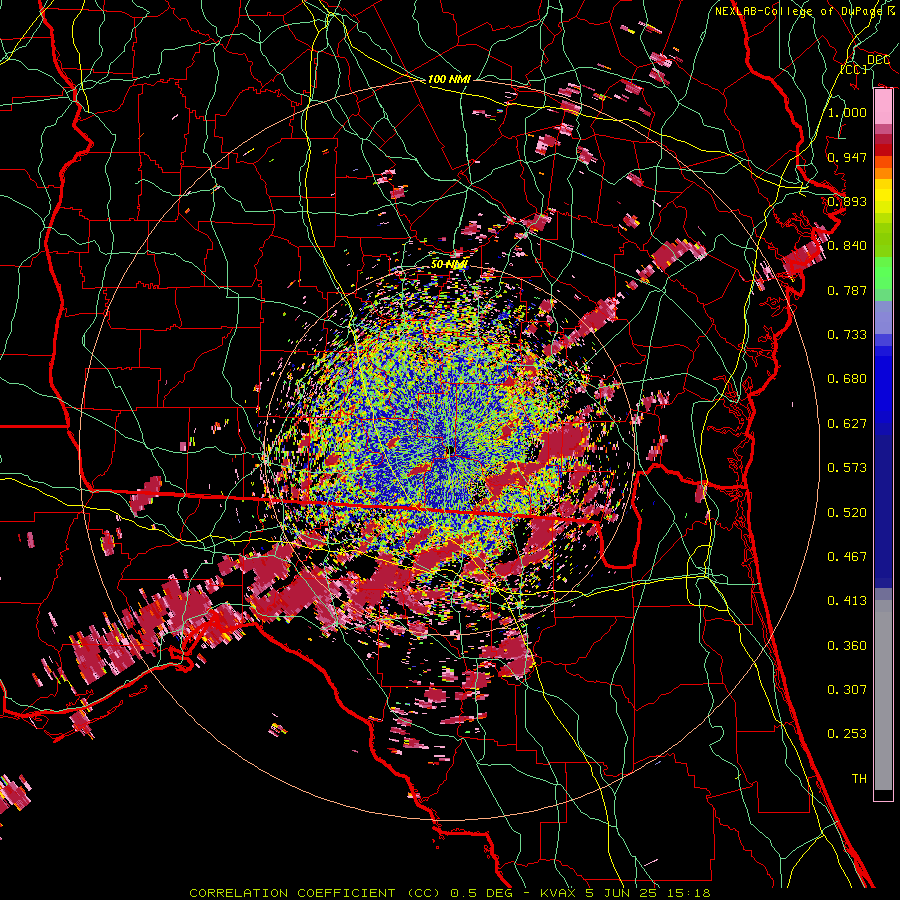Click the 50 NMI range ring label
900x900 pixels.
(x=449, y=264)
